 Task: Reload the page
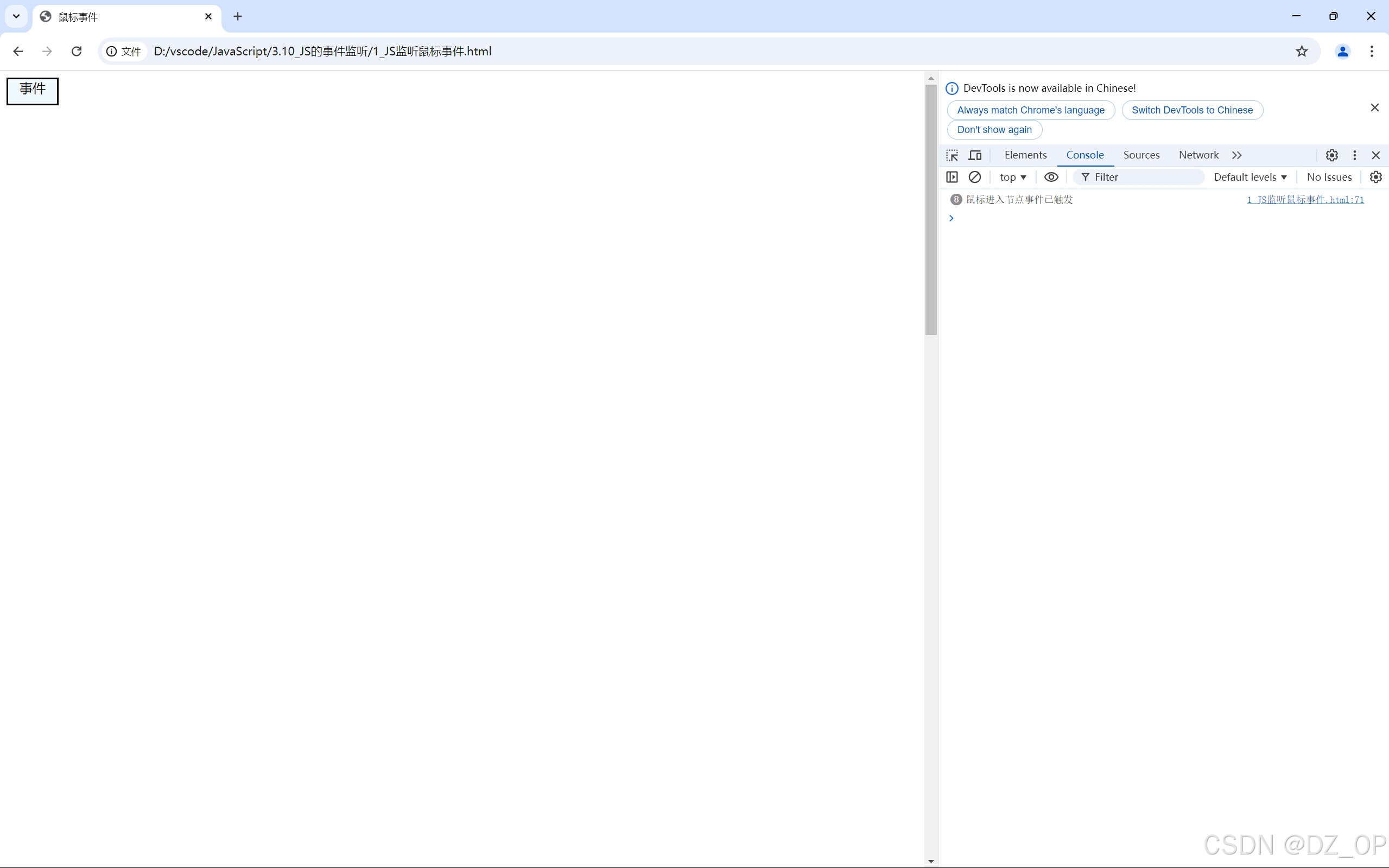(x=77, y=52)
